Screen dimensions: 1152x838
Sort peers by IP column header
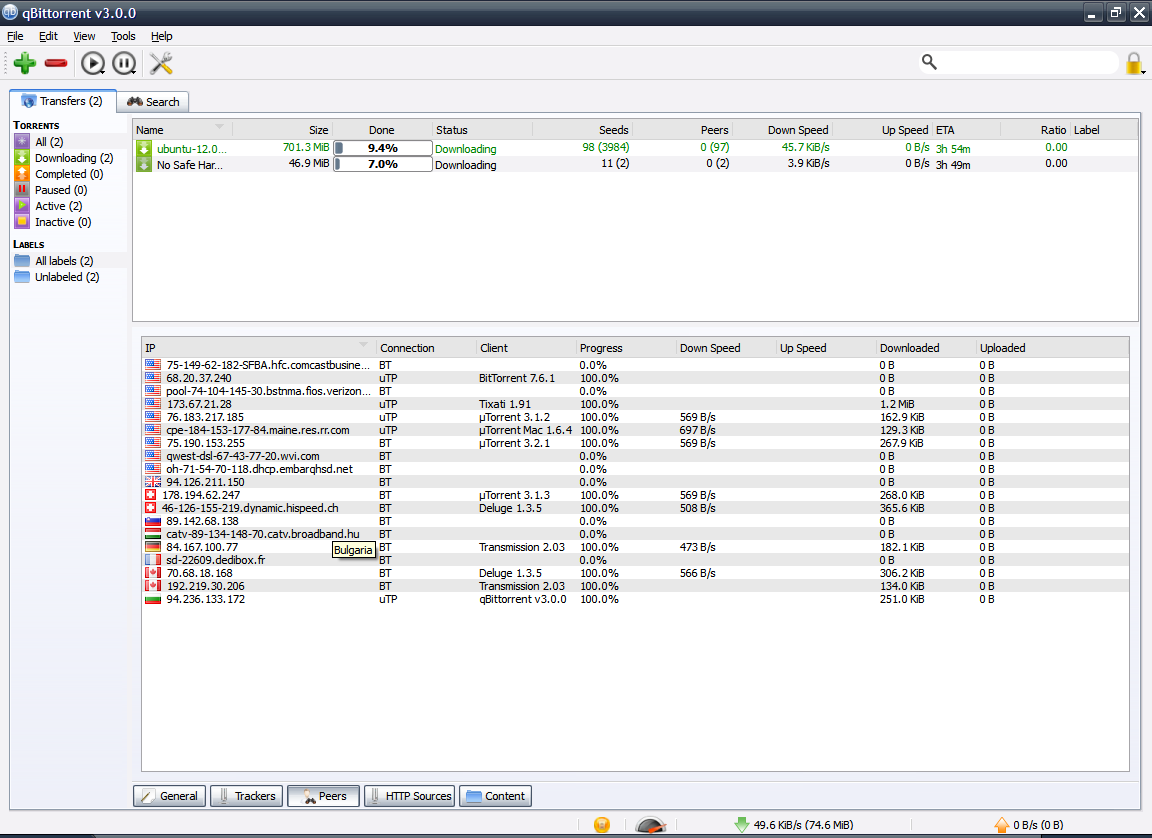[x=259, y=348]
